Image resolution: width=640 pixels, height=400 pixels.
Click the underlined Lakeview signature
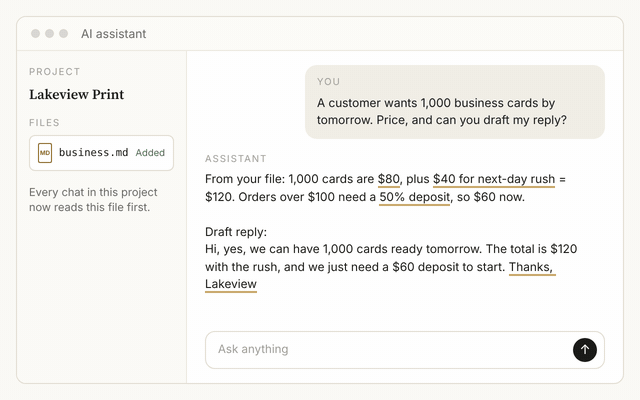pos(231,284)
